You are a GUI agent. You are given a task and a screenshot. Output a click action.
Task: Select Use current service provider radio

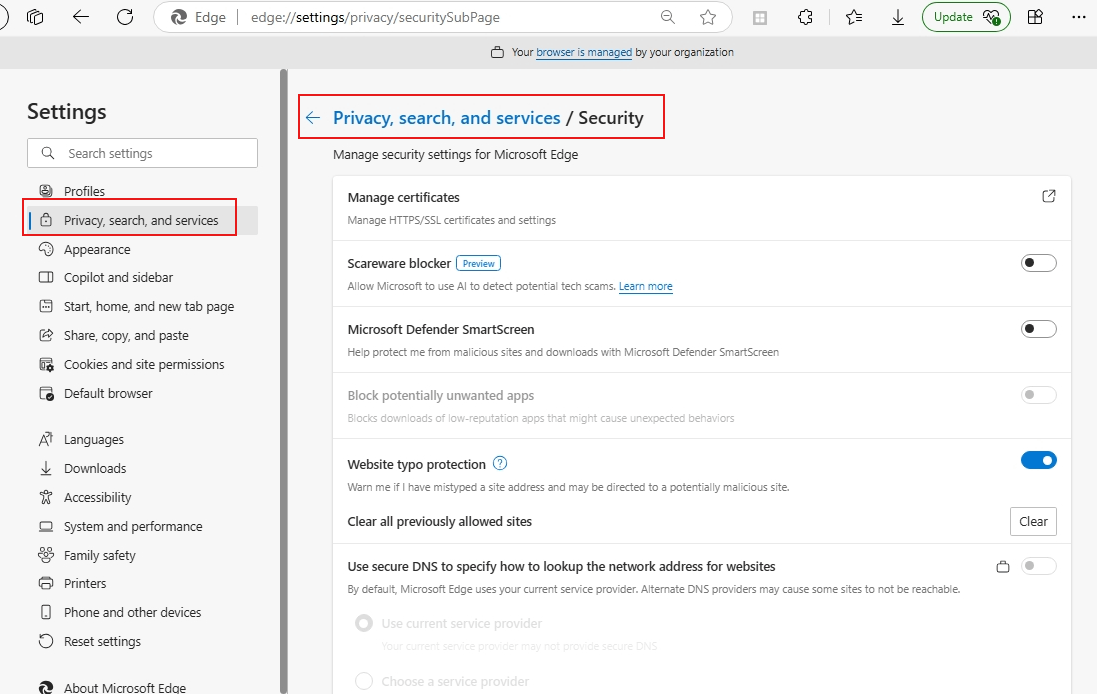point(364,623)
